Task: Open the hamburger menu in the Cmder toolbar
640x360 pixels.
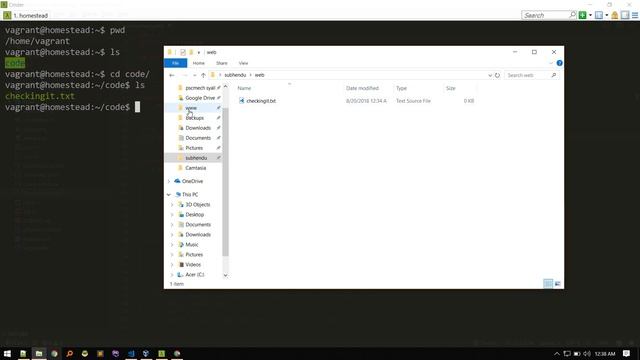Action: [x=635, y=15]
